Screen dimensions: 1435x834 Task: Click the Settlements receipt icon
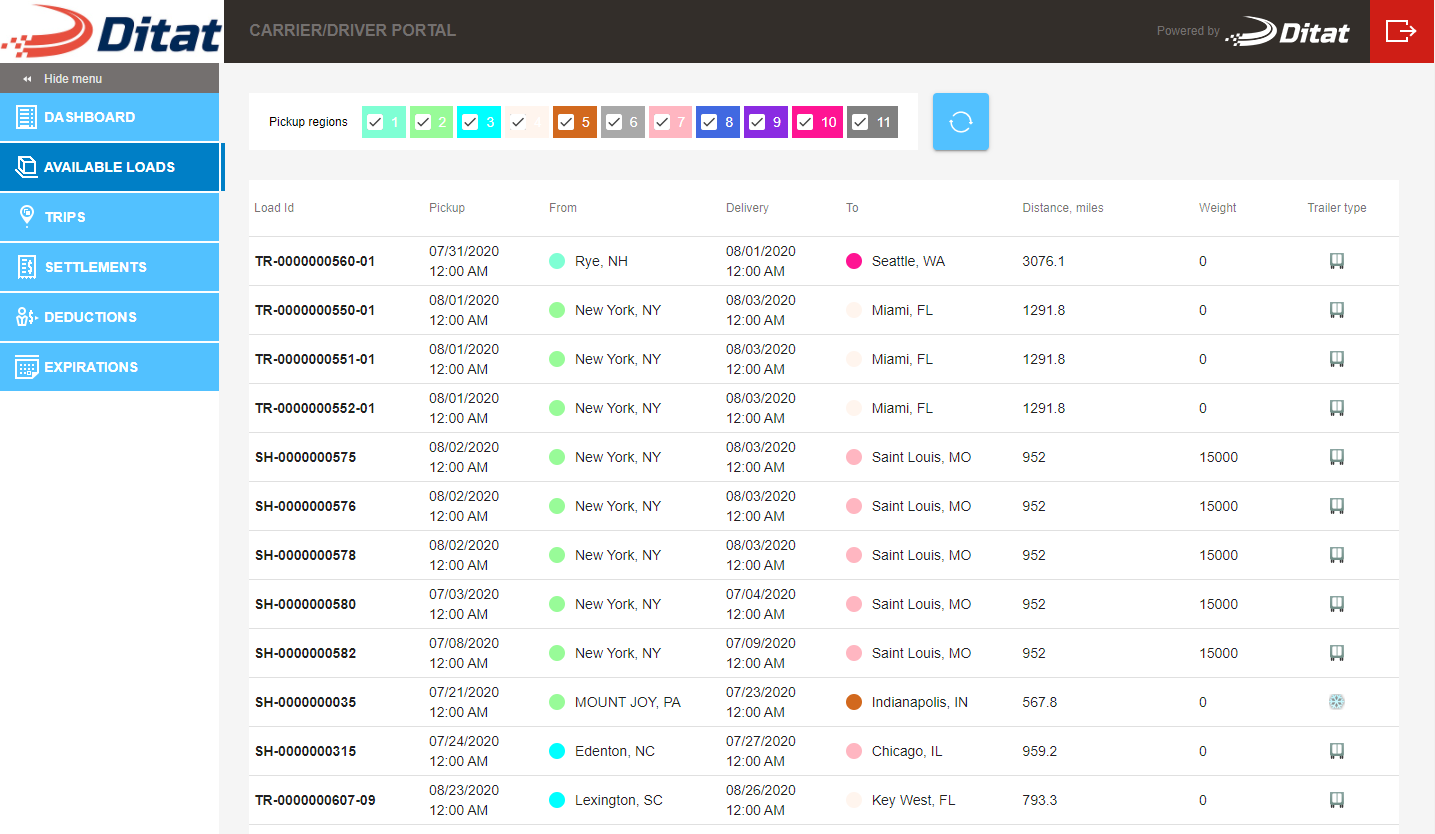[27, 267]
